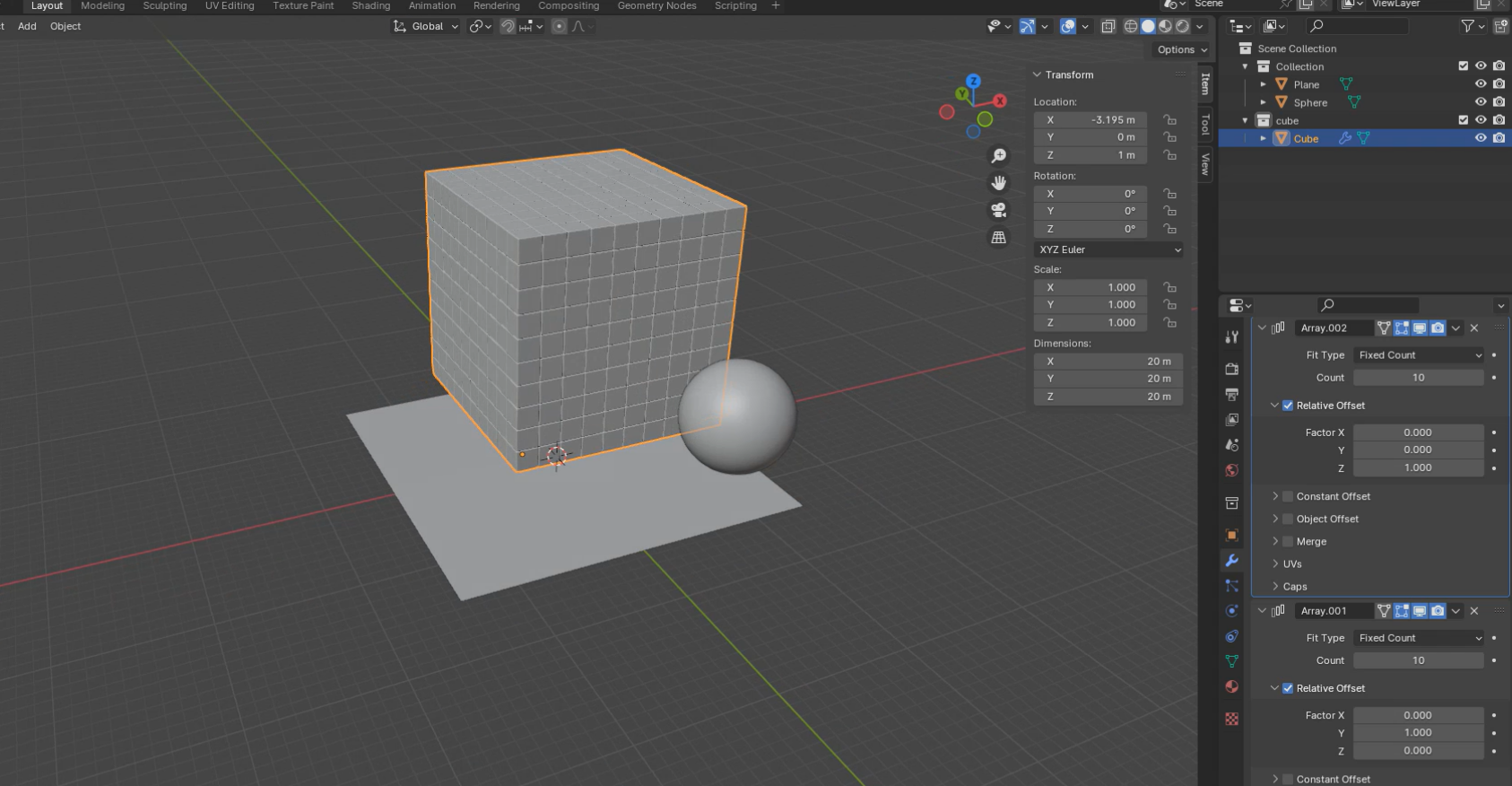The image size is (1512, 786).
Task: Open Fit Type dropdown for Array.002
Action: 1419,355
